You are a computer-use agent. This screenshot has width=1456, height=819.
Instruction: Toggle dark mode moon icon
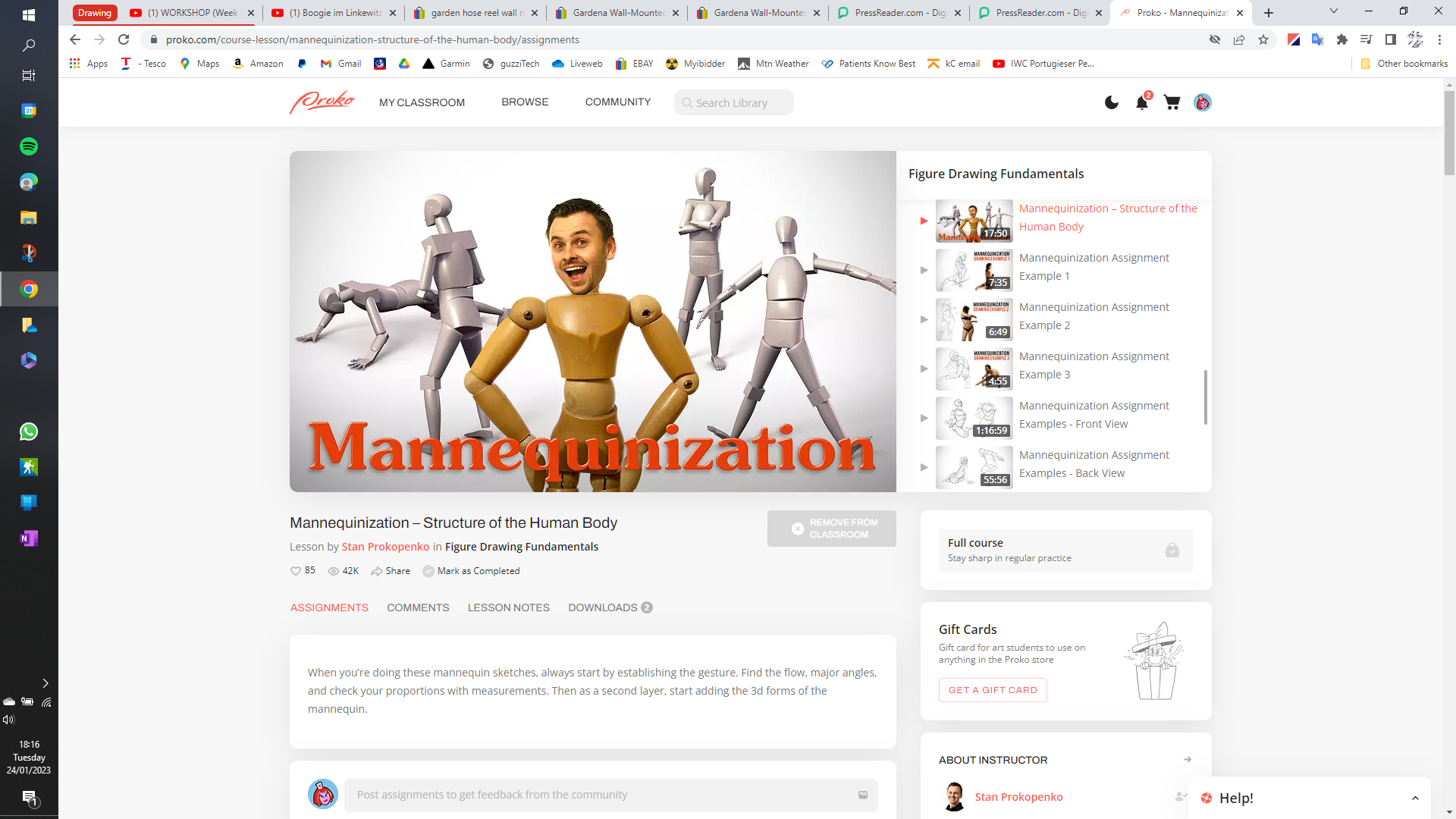(1112, 102)
